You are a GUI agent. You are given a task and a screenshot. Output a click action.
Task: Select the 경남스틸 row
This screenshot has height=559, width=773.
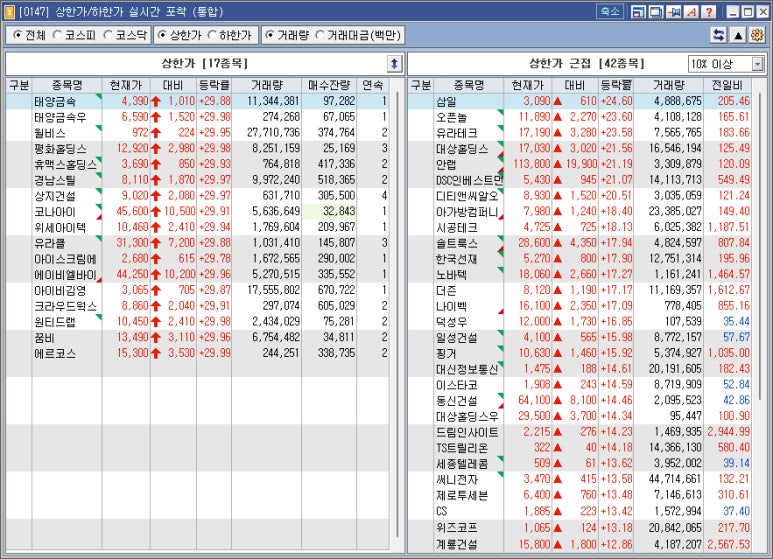pyautogui.click(x=197, y=180)
